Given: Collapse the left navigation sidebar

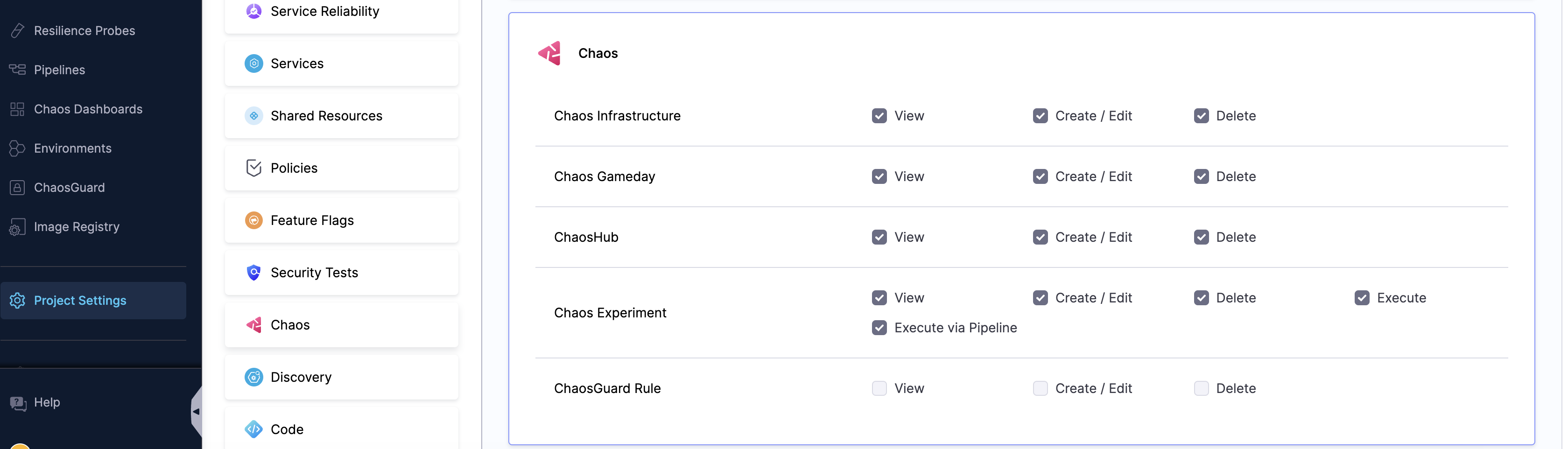Looking at the screenshot, I should [x=196, y=411].
